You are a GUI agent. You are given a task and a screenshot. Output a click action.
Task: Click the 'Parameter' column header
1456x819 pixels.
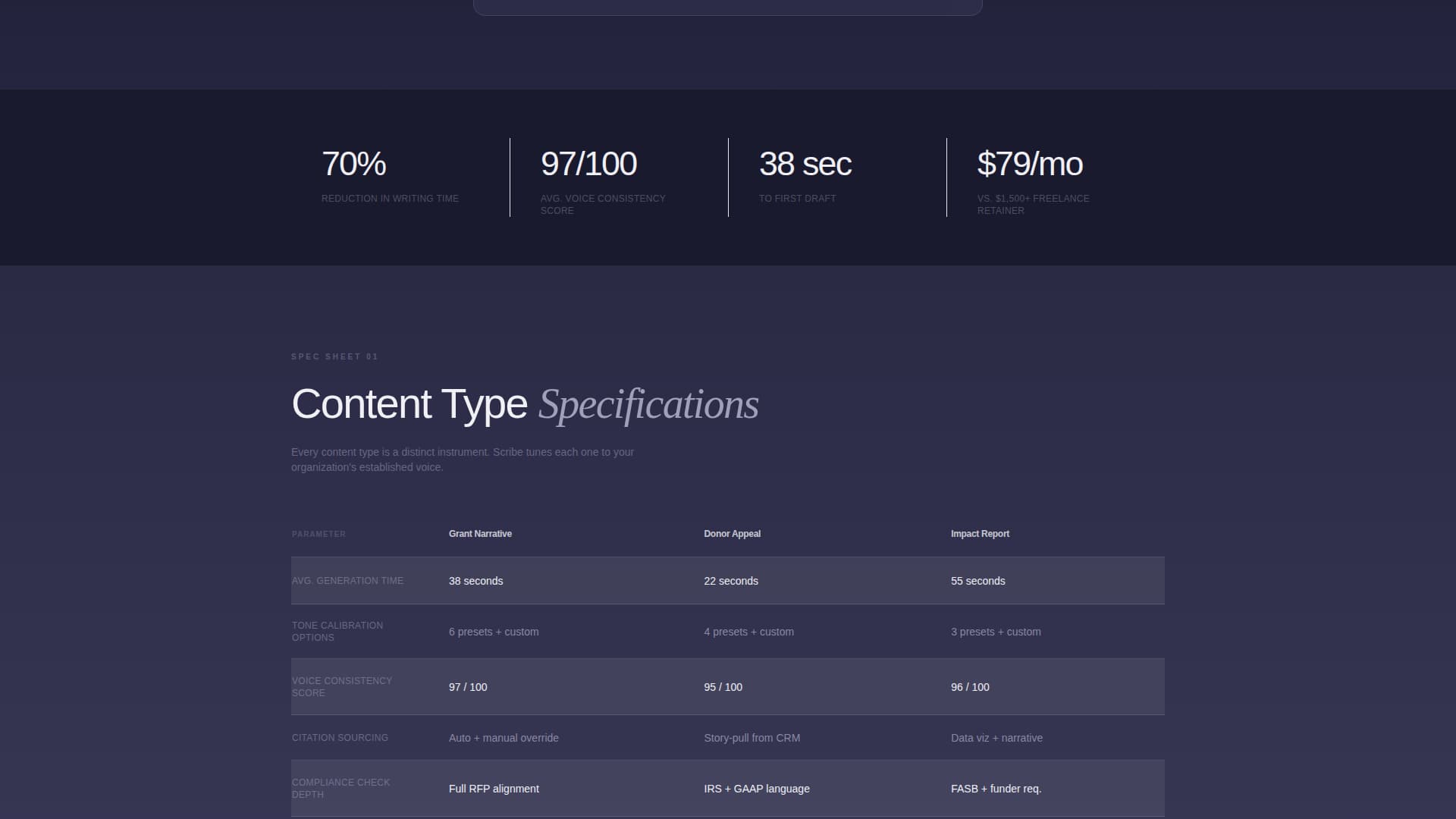point(318,534)
